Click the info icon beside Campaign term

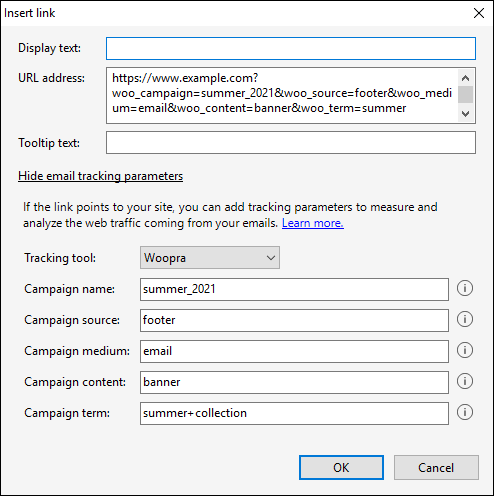coord(465,412)
